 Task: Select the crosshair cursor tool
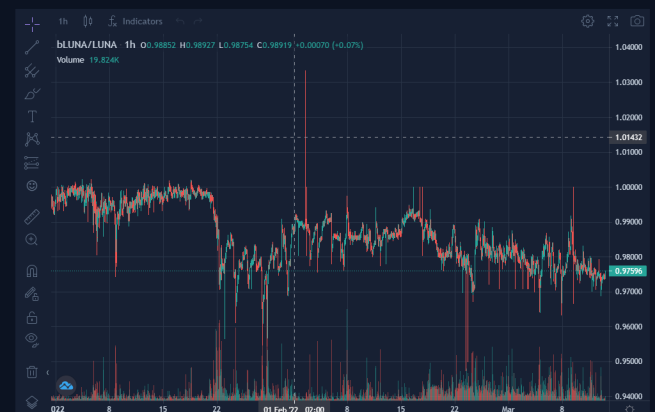click(x=32, y=24)
